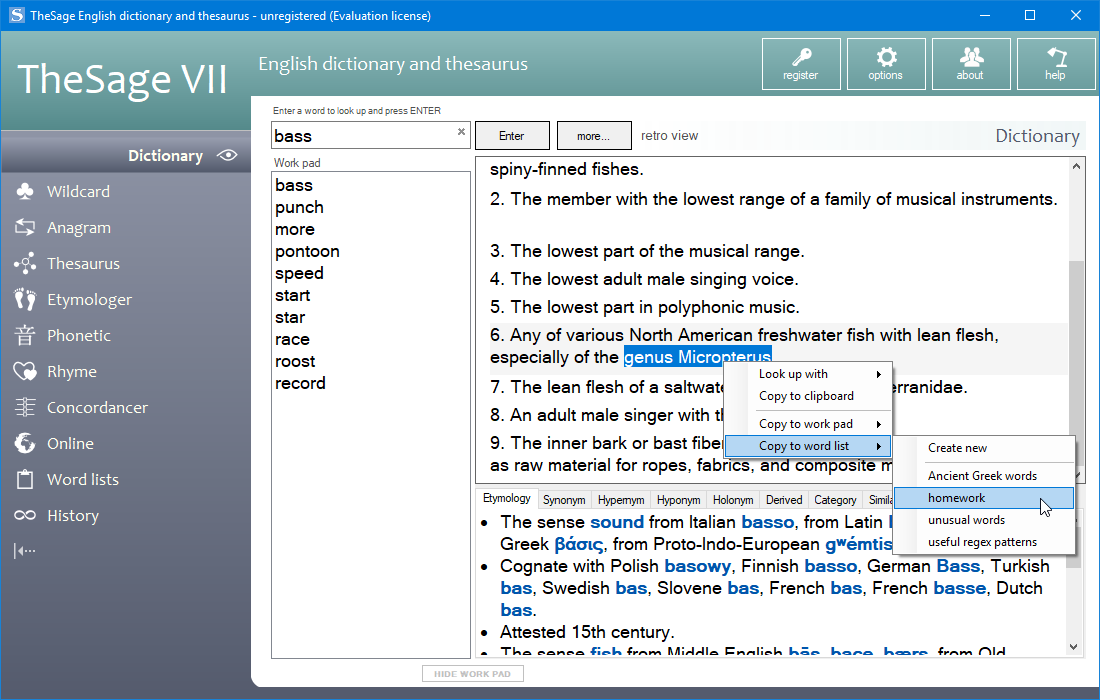Select 'start' in the work pad
Screen dimensions: 1100x700
coord(293,296)
